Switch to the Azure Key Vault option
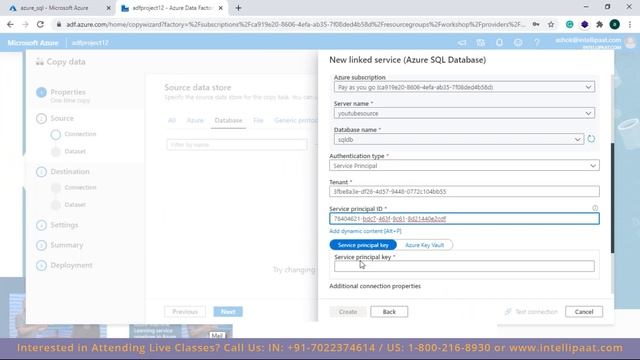Viewport: 640px width, 360px height. pos(424,245)
